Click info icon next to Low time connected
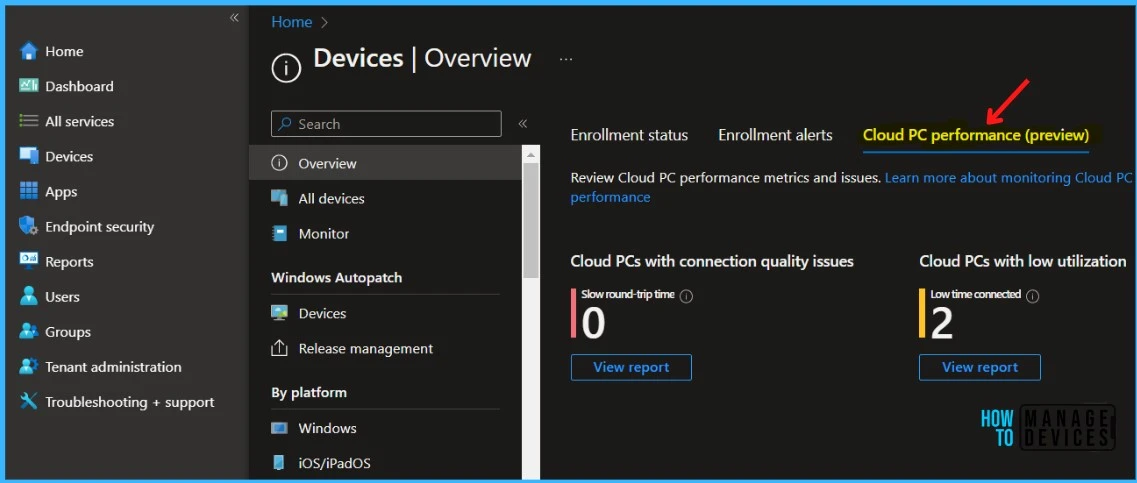This screenshot has width=1137, height=483. [1033, 296]
